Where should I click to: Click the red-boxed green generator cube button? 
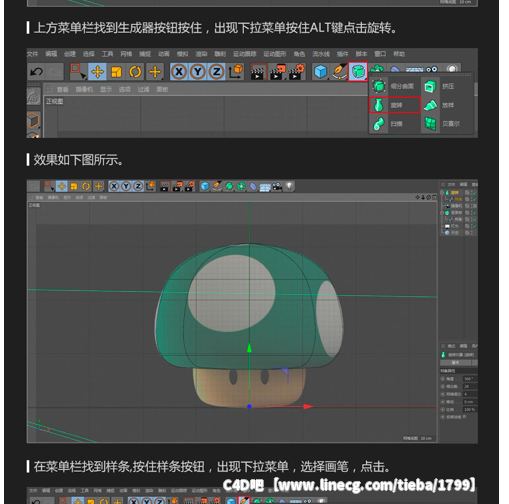coord(358,71)
